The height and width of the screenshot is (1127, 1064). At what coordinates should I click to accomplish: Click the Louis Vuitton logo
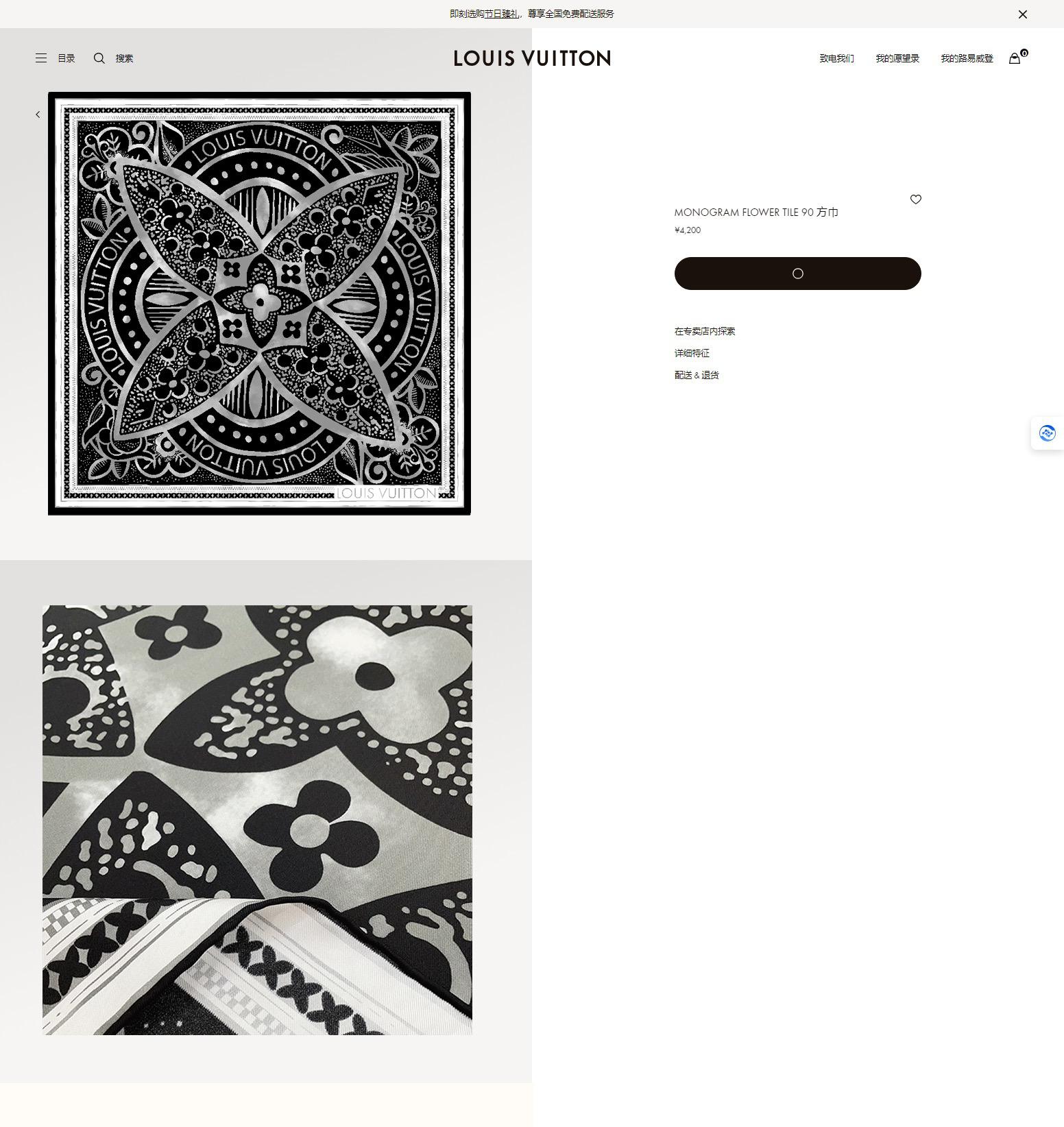click(532, 58)
